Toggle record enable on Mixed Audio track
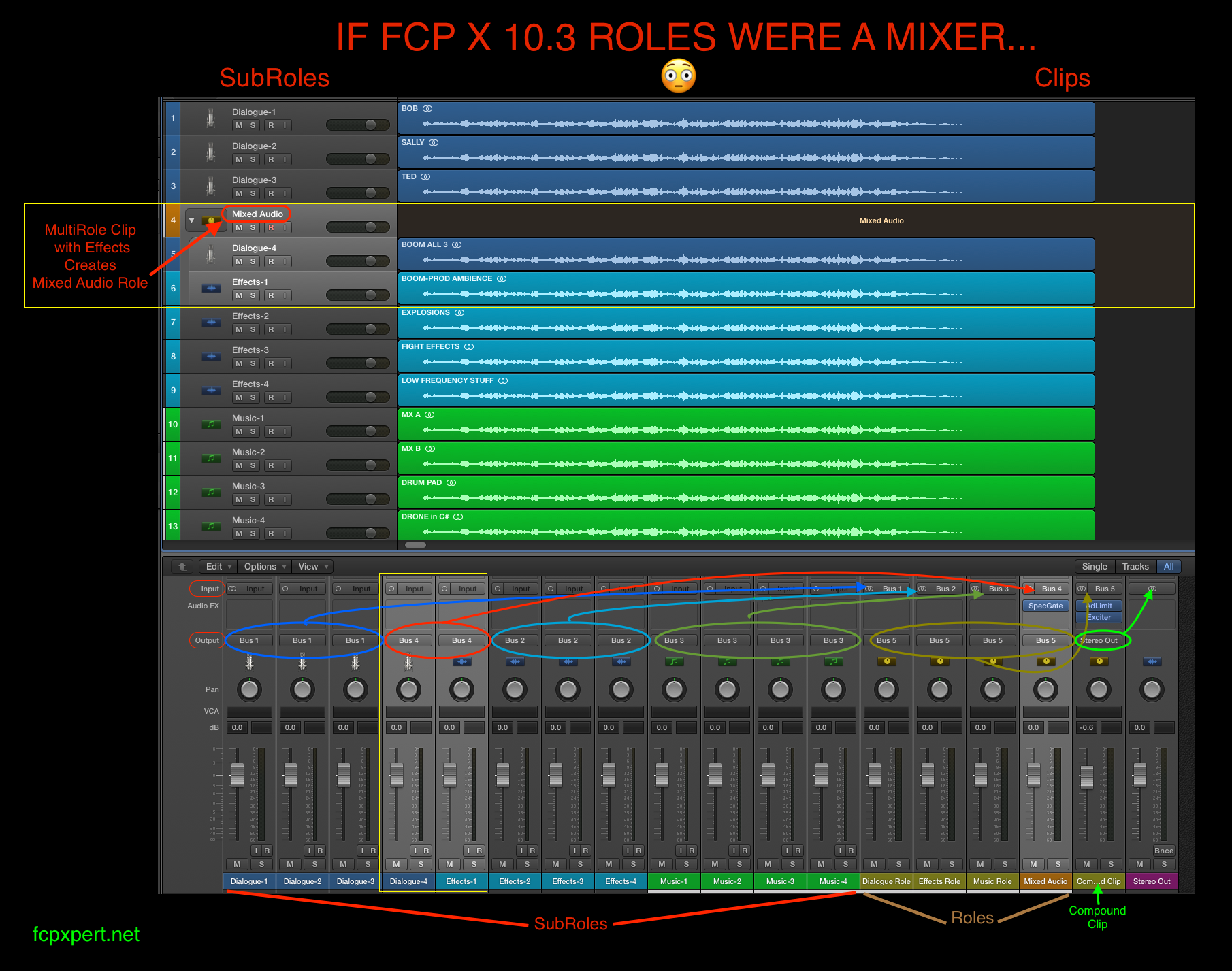 (x=271, y=227)
